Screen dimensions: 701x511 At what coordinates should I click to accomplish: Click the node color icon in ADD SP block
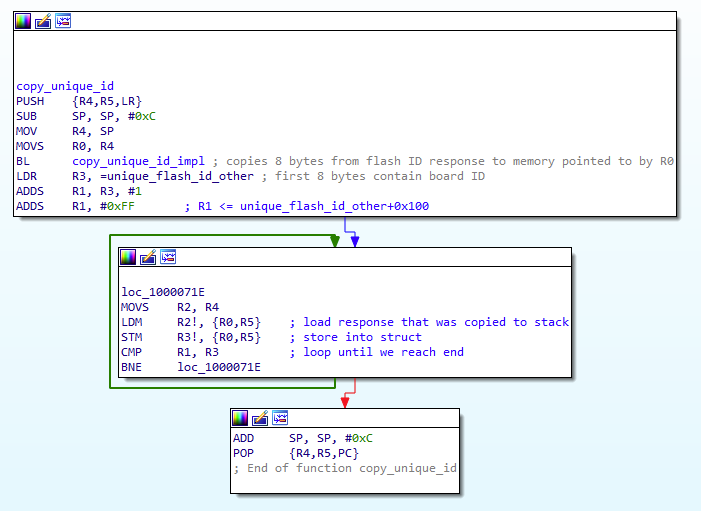(240, 418)
